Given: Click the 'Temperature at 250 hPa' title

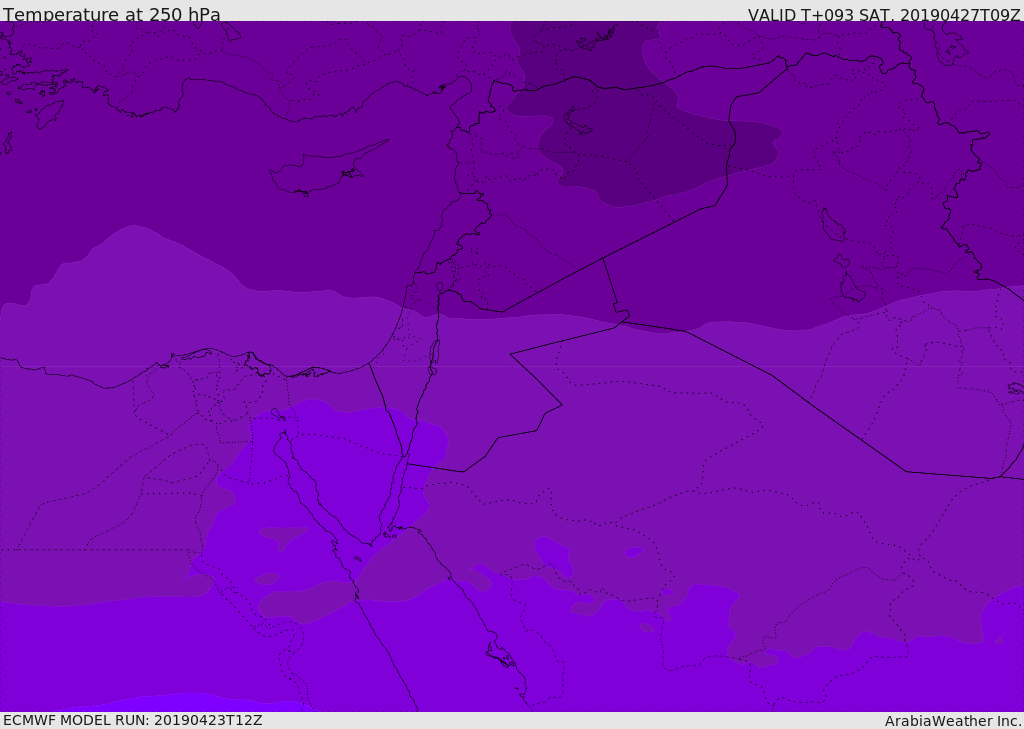Looking at the screenshot, I should tap(112, 14).
